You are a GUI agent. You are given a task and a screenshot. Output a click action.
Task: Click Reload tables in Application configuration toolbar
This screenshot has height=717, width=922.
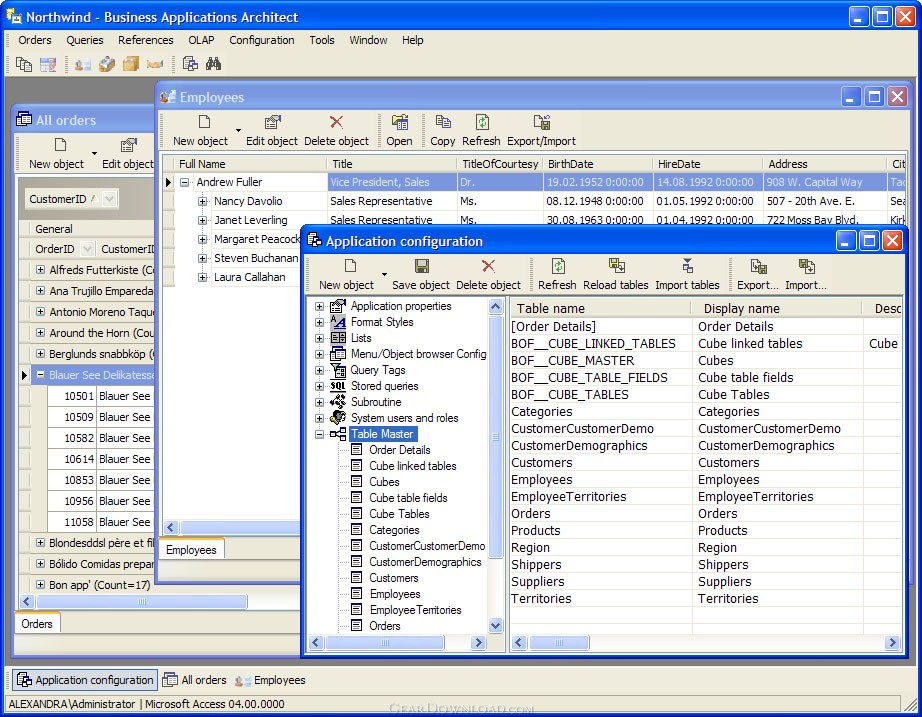(x=616, y=274)
